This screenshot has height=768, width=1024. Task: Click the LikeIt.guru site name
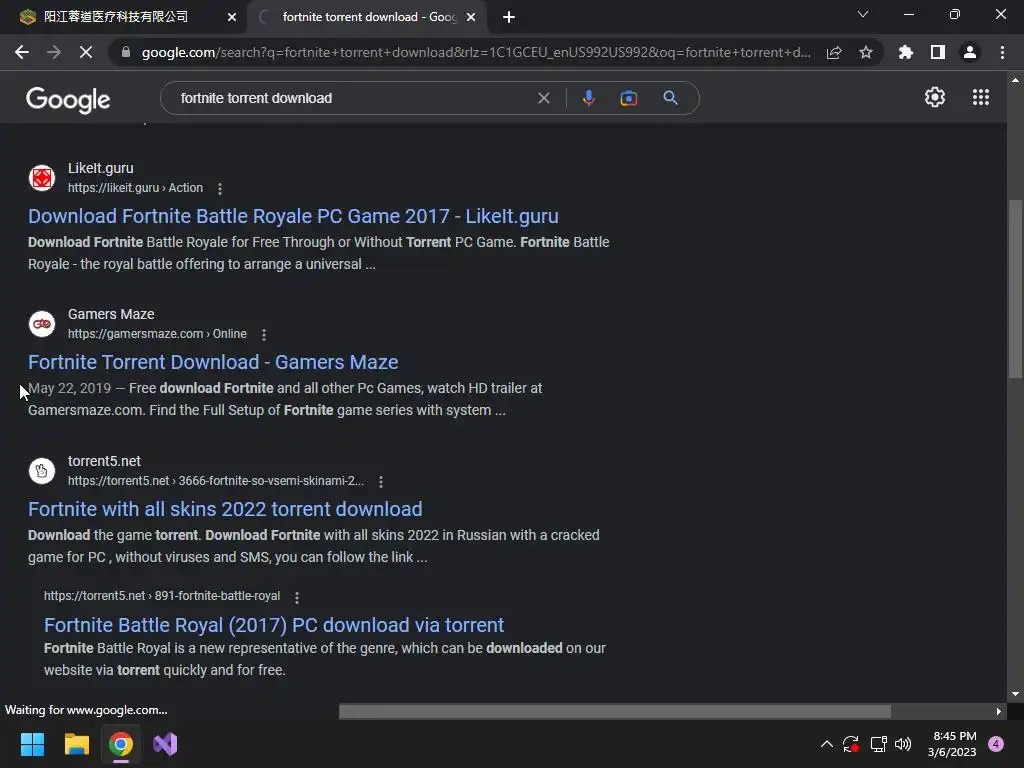pos(101,168)
